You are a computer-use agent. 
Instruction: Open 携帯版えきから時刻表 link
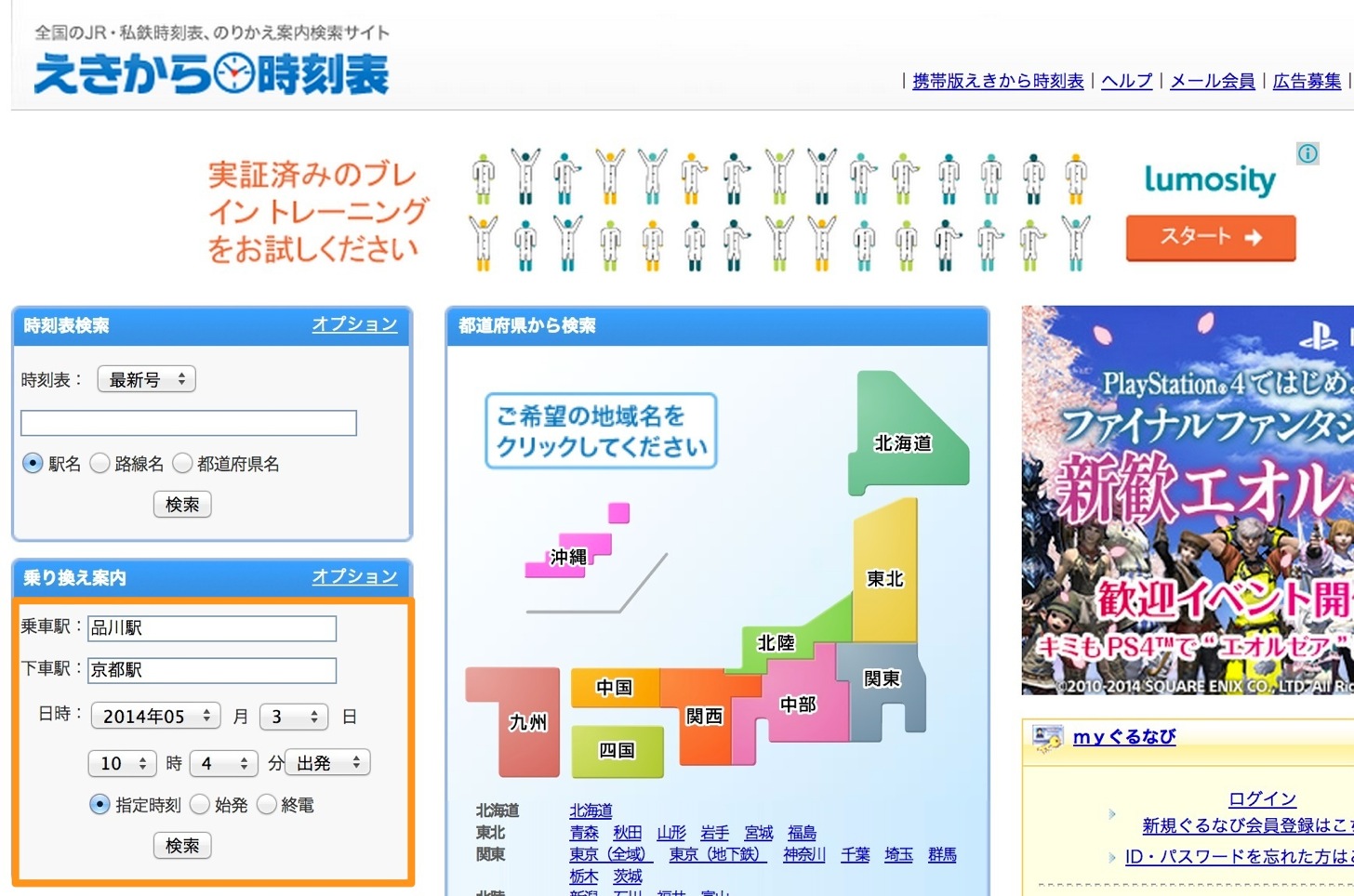click(x=998, y=81)
